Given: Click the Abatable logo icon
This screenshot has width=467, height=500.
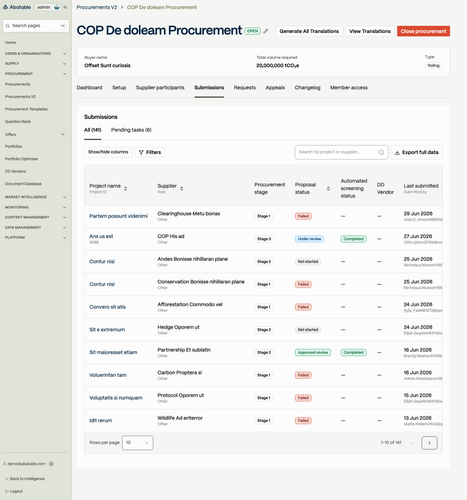Looking at the screenshot, I should point(5,7).
